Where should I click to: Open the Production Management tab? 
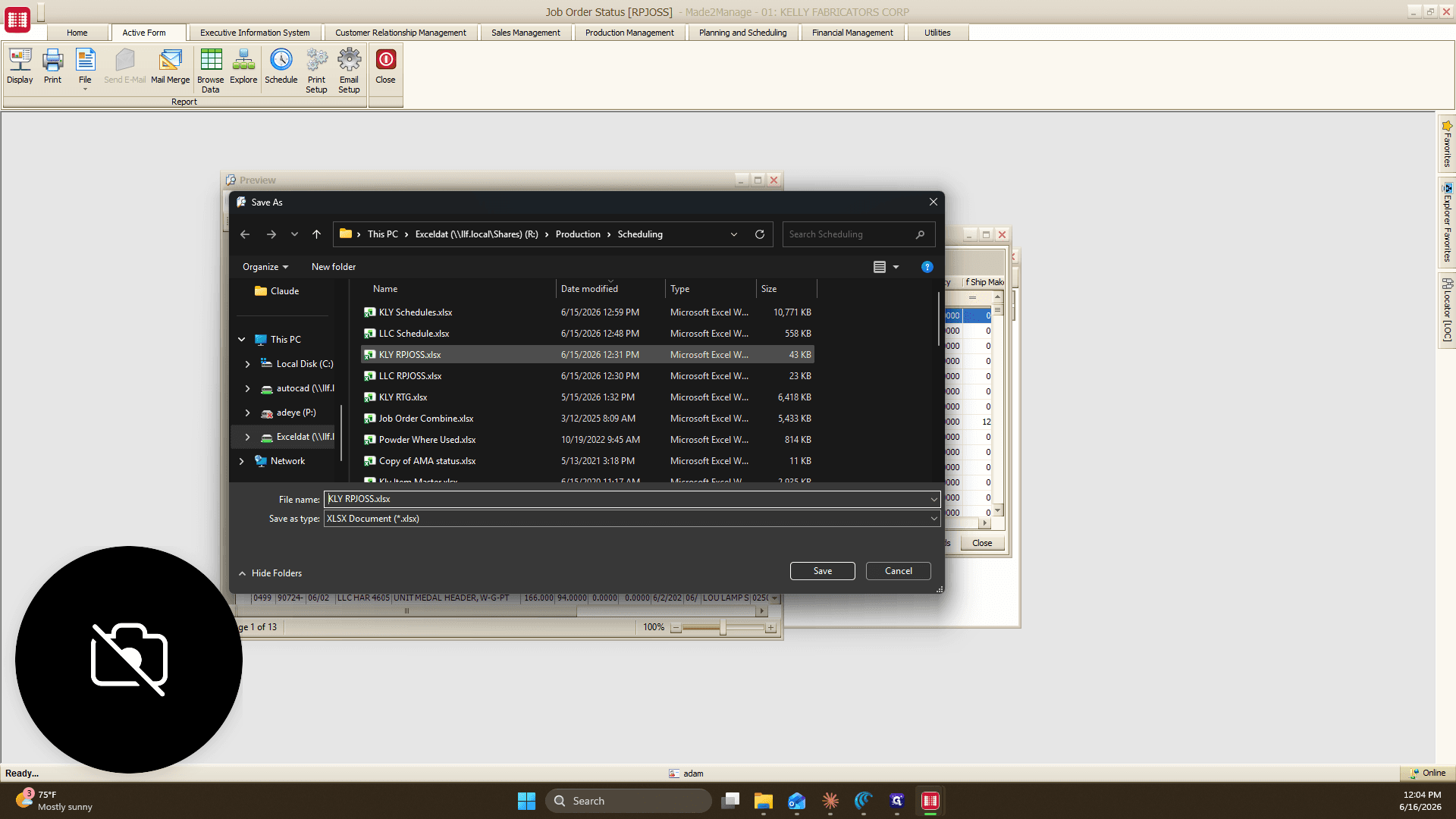(629, 33)
